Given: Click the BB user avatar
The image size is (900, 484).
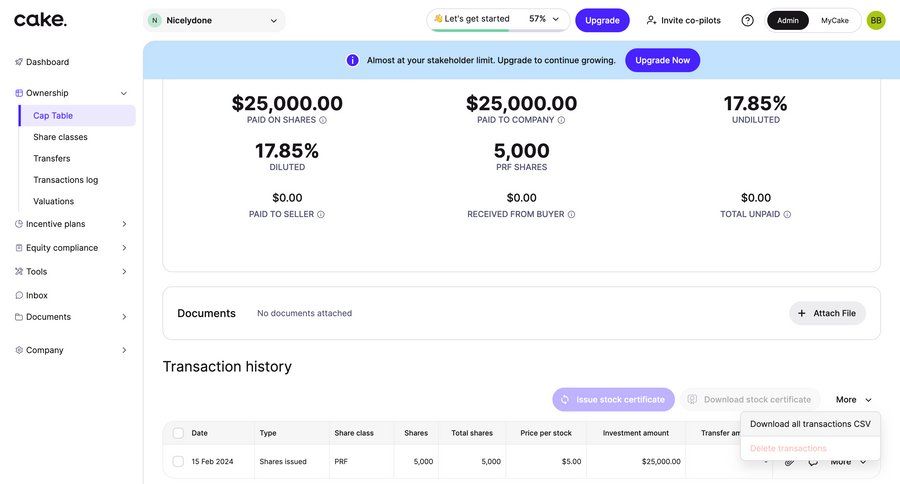Looking at the screenshot, I should 876,20.
